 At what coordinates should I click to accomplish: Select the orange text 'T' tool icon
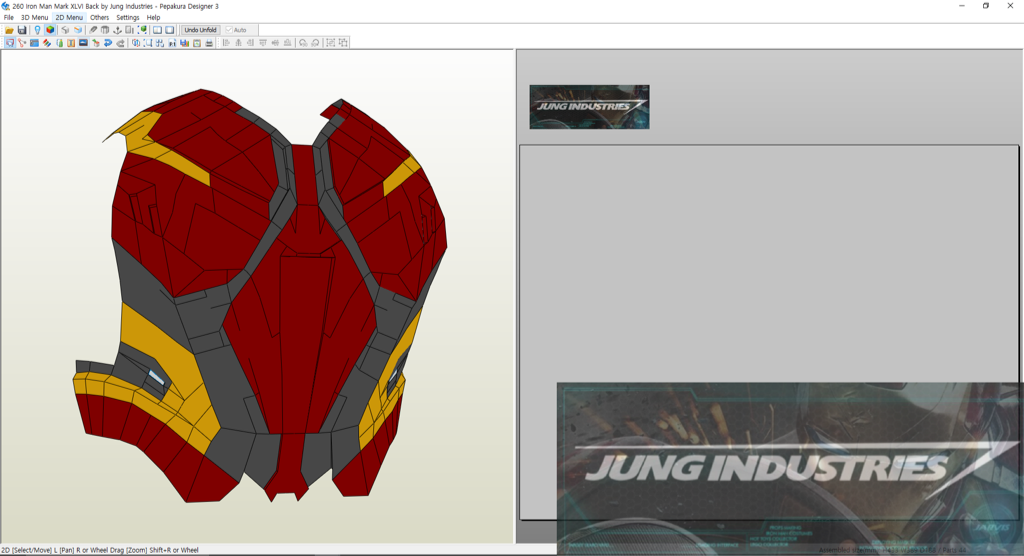pos(71,43)
